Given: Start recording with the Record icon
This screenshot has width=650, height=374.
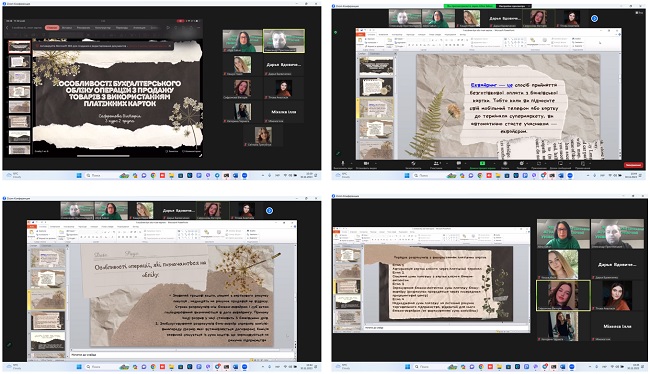Looking at the screenshot, I should coord(505,164).
